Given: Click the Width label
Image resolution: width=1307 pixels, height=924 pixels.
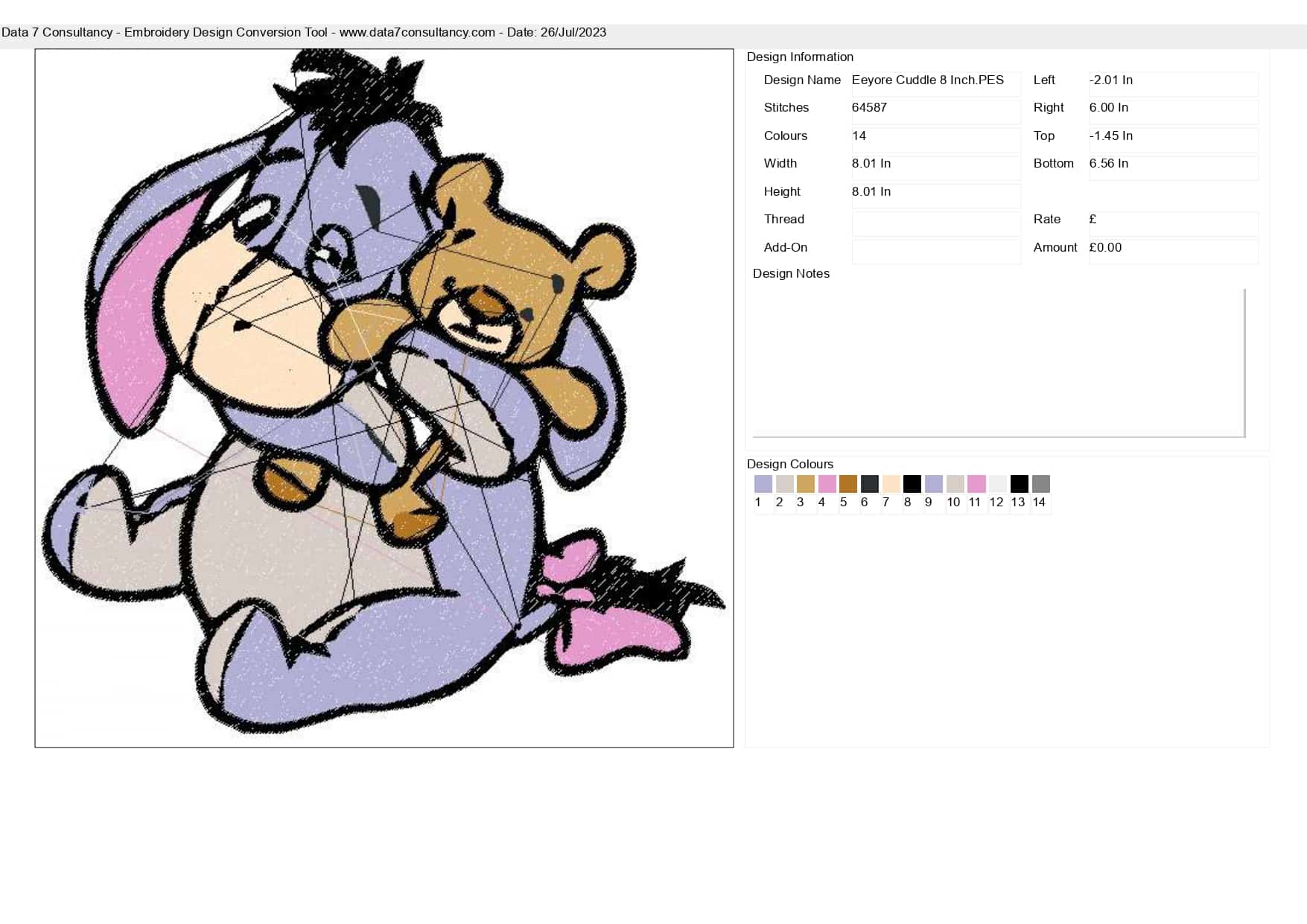Looking at the screenshot, I should tap(780, 163).
